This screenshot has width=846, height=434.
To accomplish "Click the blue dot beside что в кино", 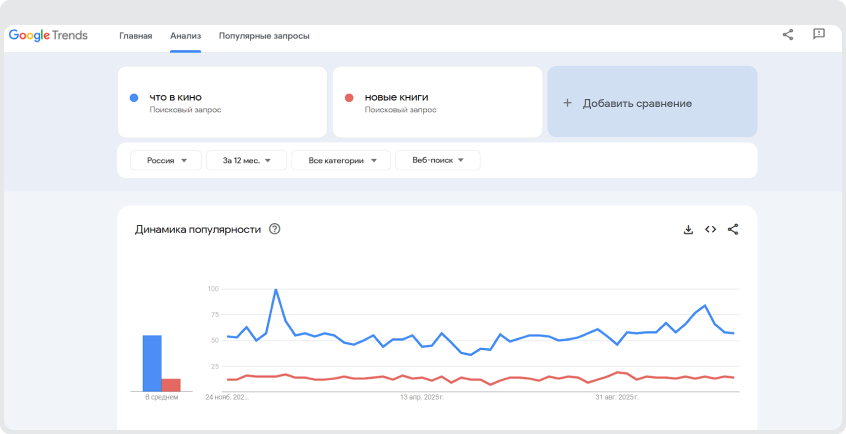I will click(x=134, y=97).
